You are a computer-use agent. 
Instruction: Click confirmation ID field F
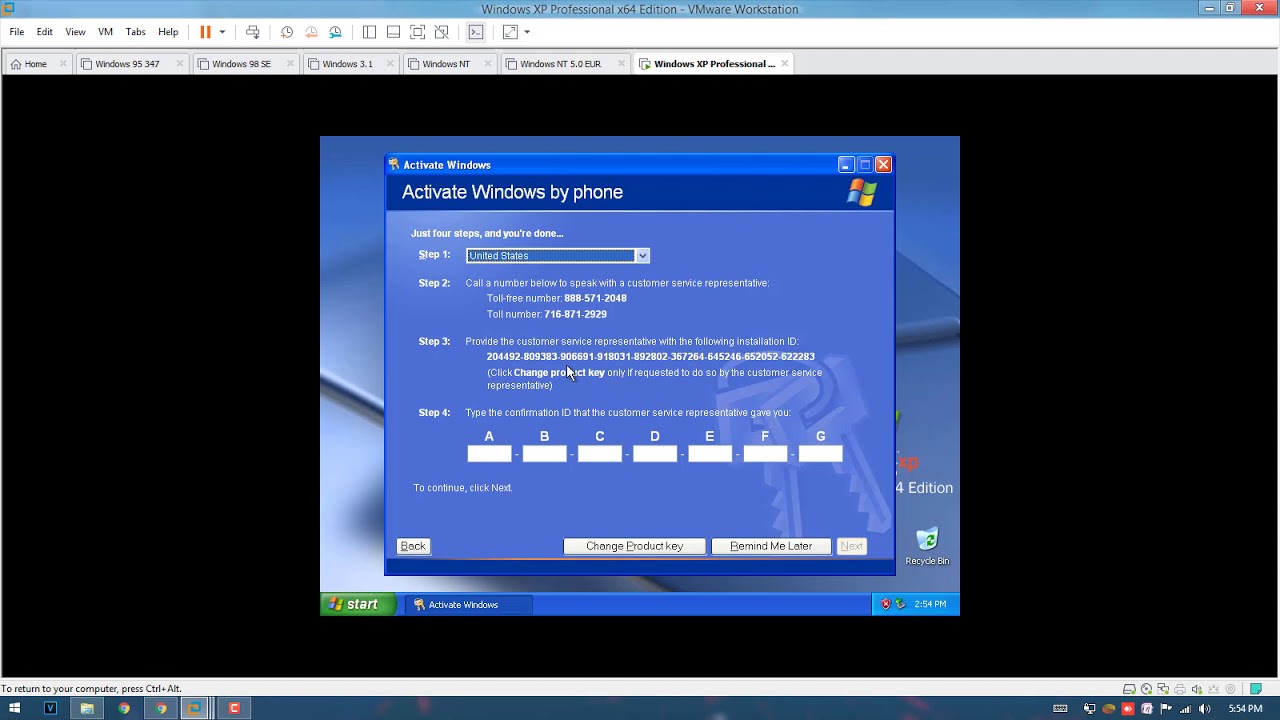coord(765,454)
